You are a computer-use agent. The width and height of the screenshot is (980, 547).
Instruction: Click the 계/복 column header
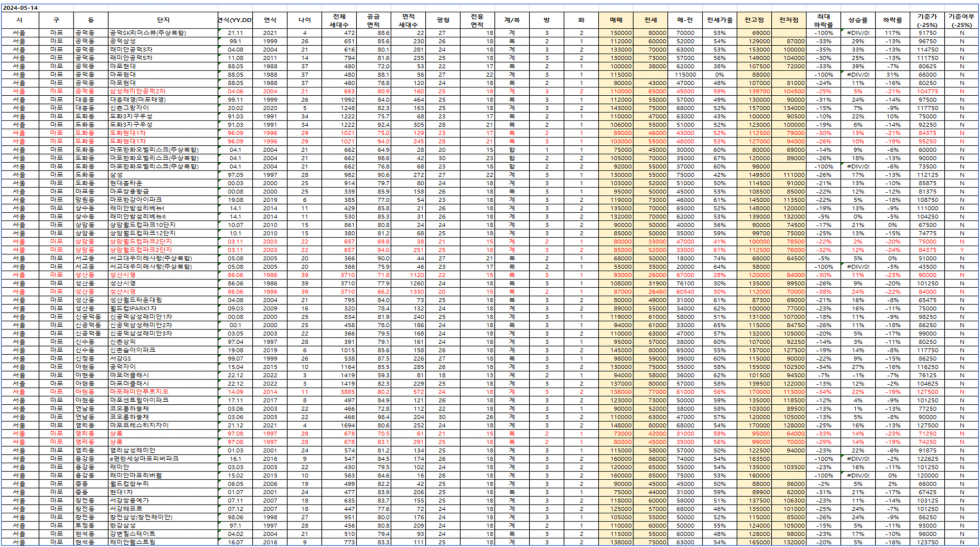[512, 20]
